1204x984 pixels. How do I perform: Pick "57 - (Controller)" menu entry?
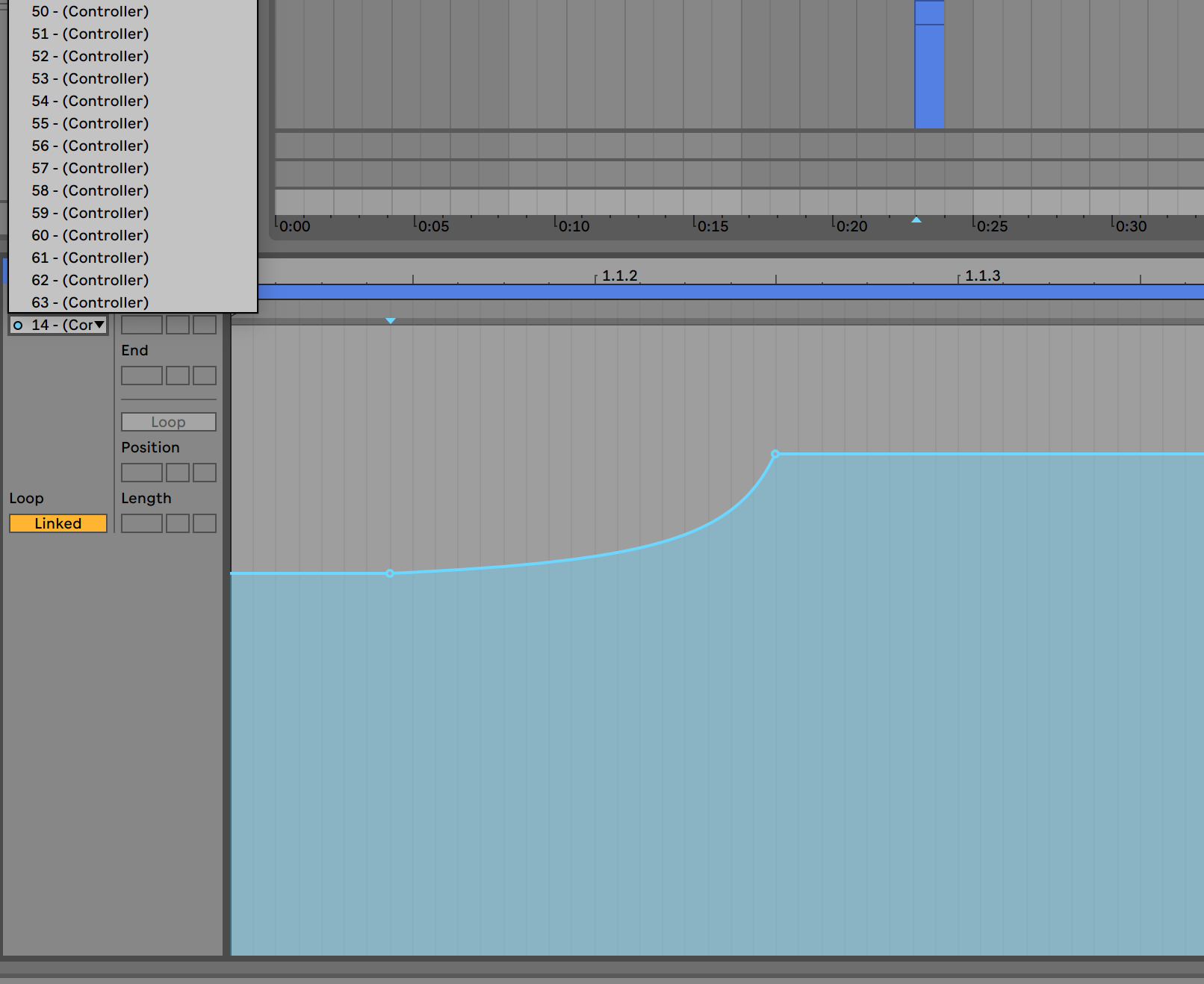[90, 169]
